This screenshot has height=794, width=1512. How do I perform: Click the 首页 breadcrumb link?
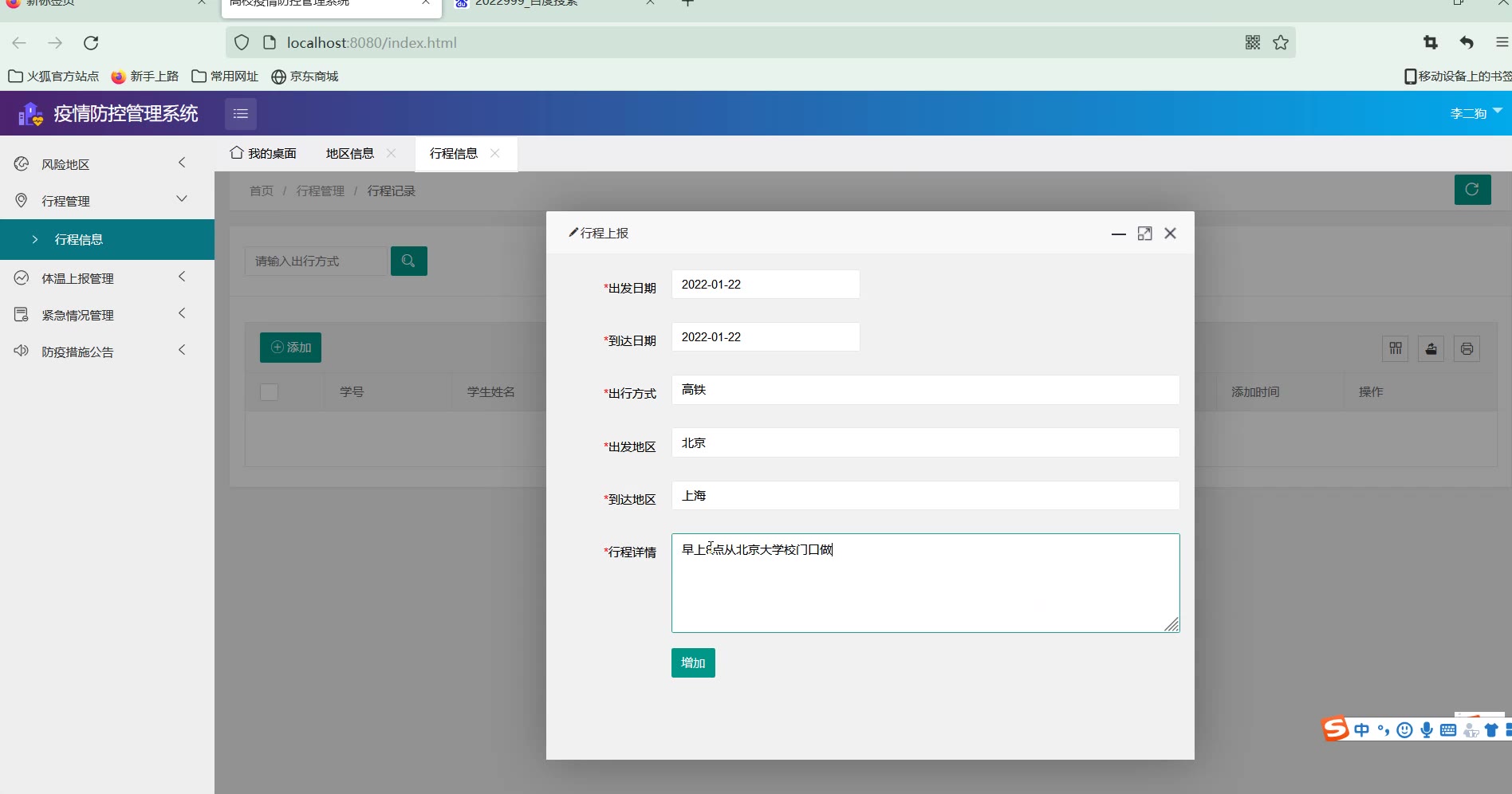click(262, 191)
